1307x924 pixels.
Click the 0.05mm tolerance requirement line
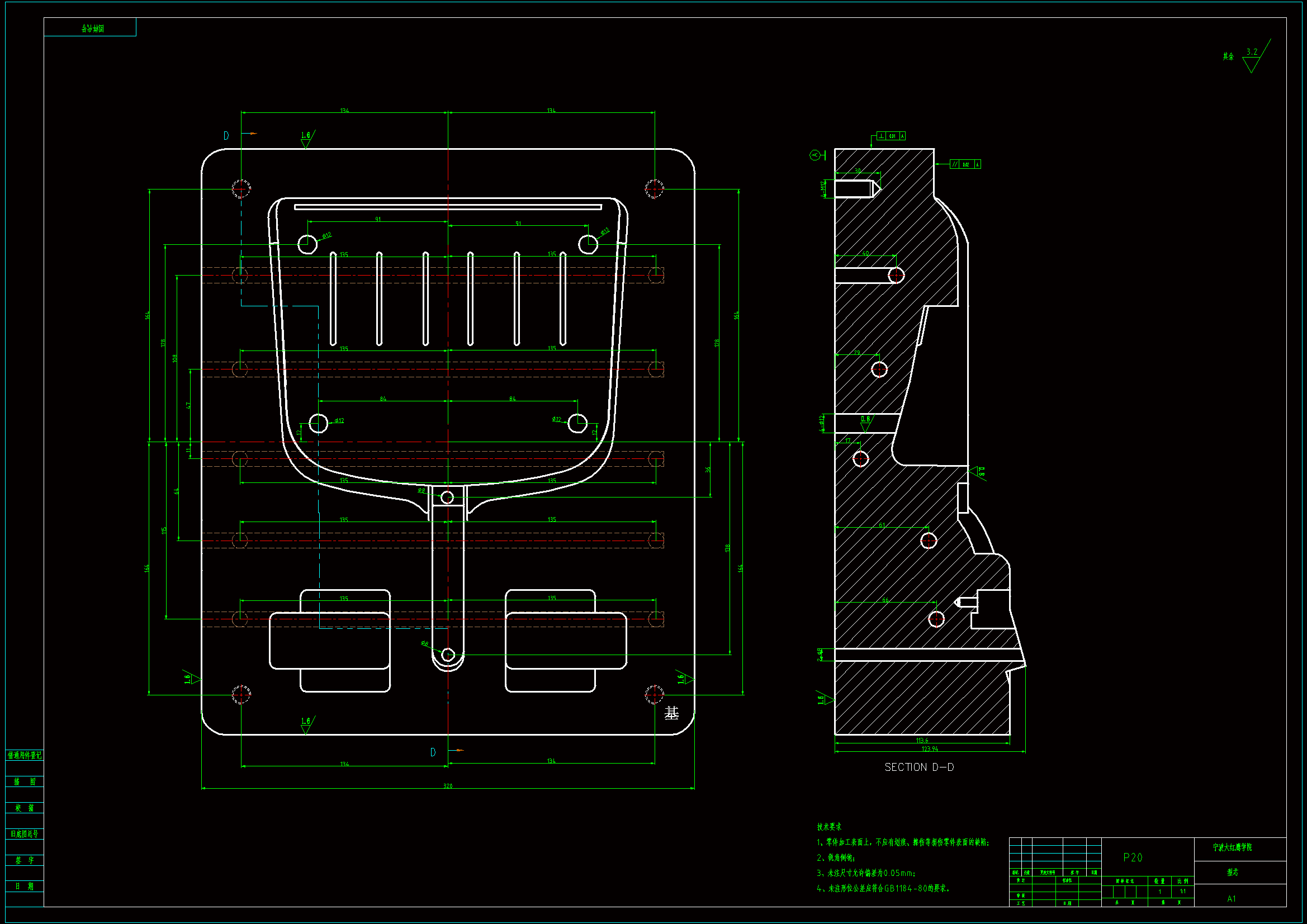pyautogui.click(x=866, y=873)
